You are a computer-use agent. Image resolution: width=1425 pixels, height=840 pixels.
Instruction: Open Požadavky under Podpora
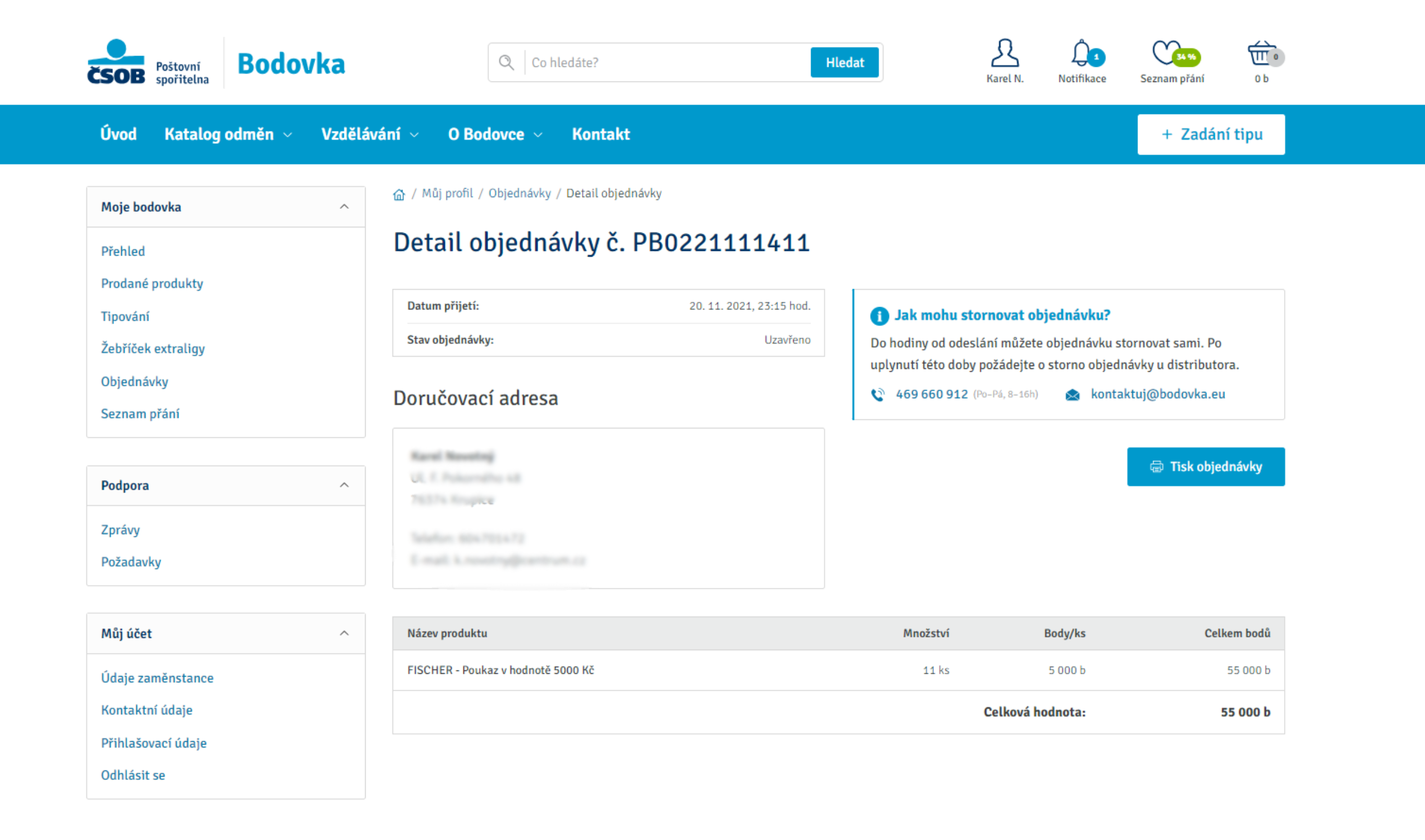pos(131,562)
